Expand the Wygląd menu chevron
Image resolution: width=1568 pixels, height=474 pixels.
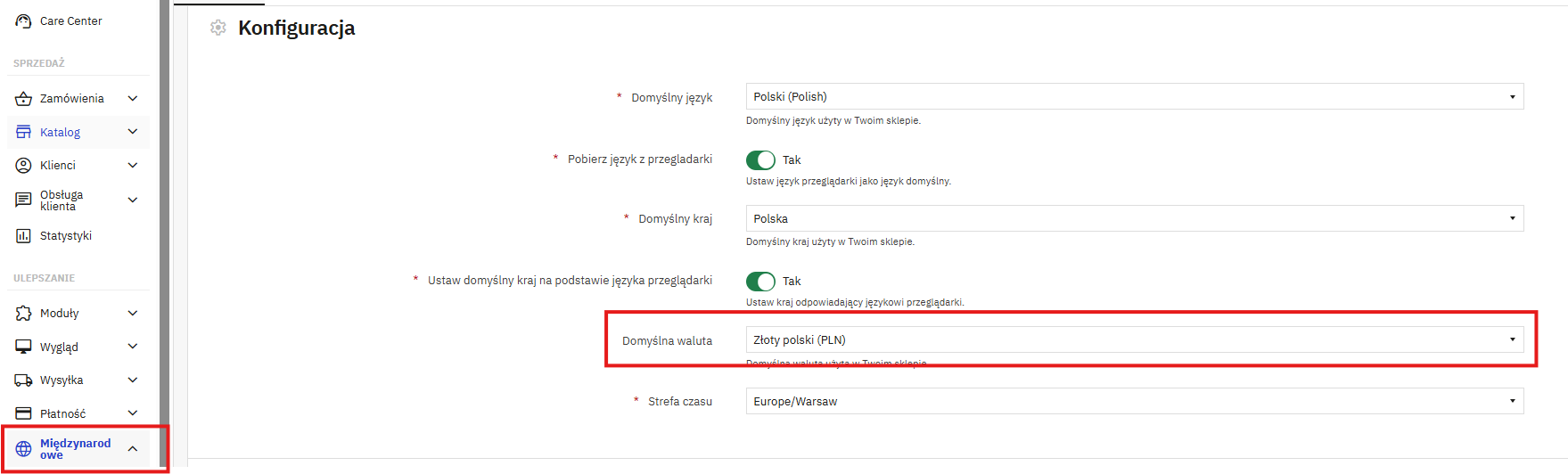click(x=133, y=347)
